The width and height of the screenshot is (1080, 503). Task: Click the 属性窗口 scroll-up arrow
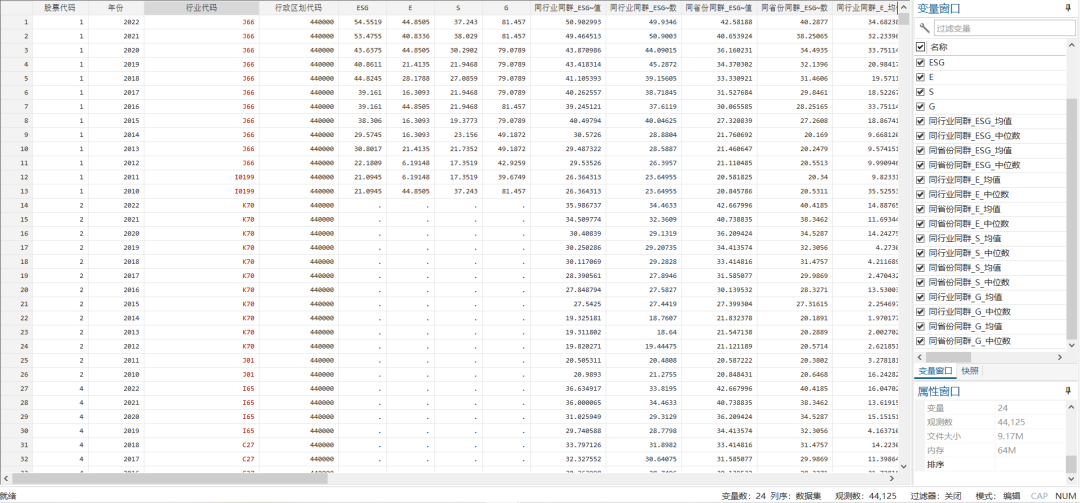click(1071, 407)
